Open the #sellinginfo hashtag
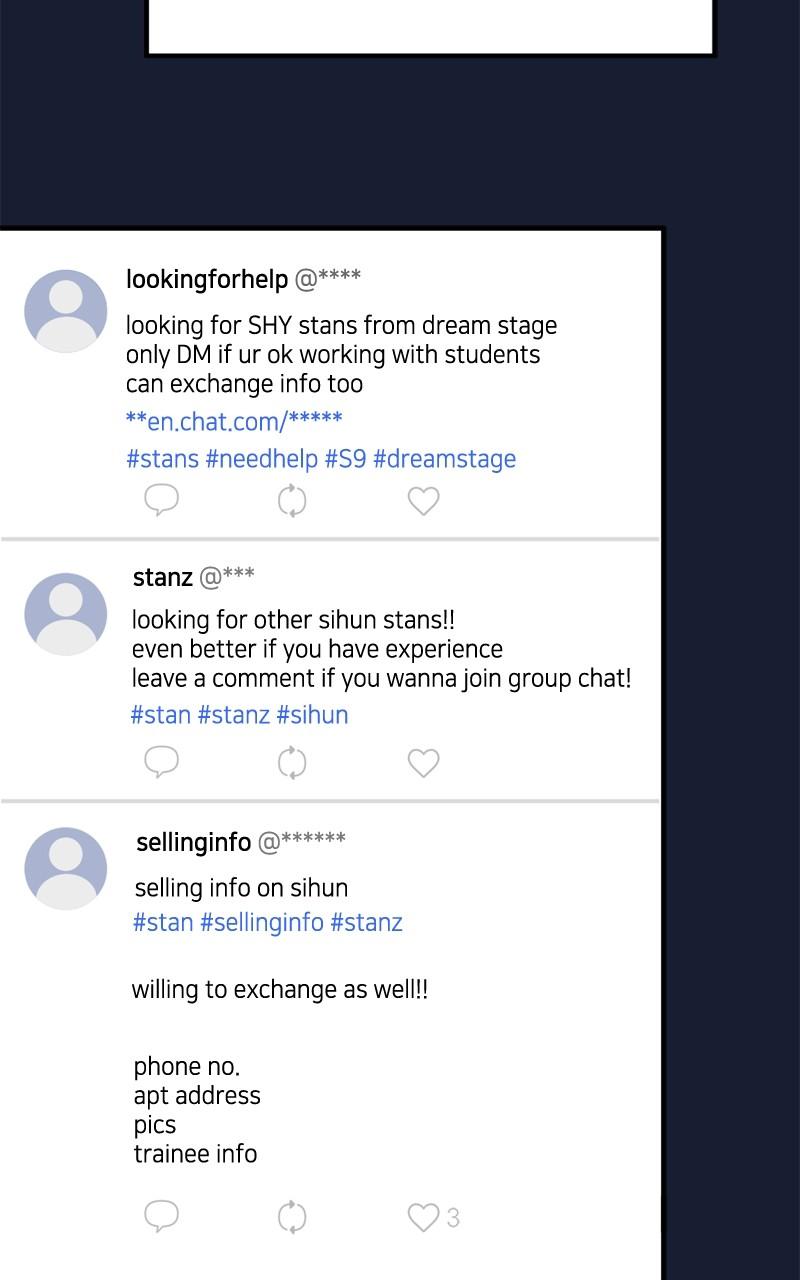 262,922
